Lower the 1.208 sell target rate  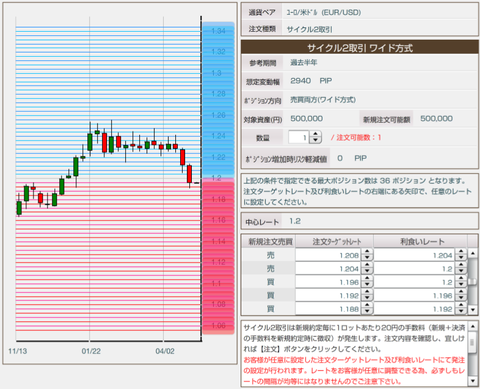(x=367, y=258)
